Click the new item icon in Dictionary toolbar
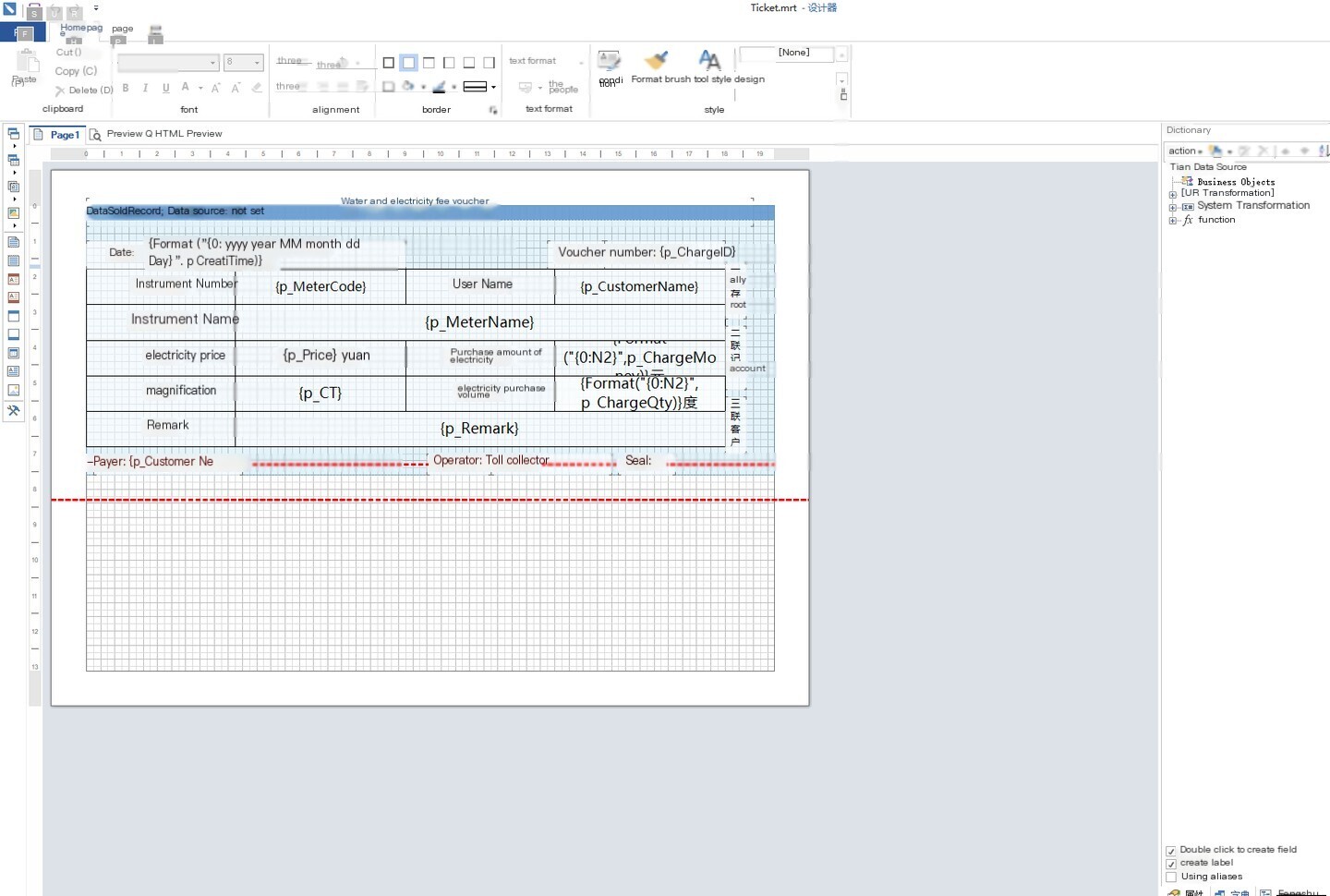The width and height of the screenshot is (1330, 896). 1215,151
